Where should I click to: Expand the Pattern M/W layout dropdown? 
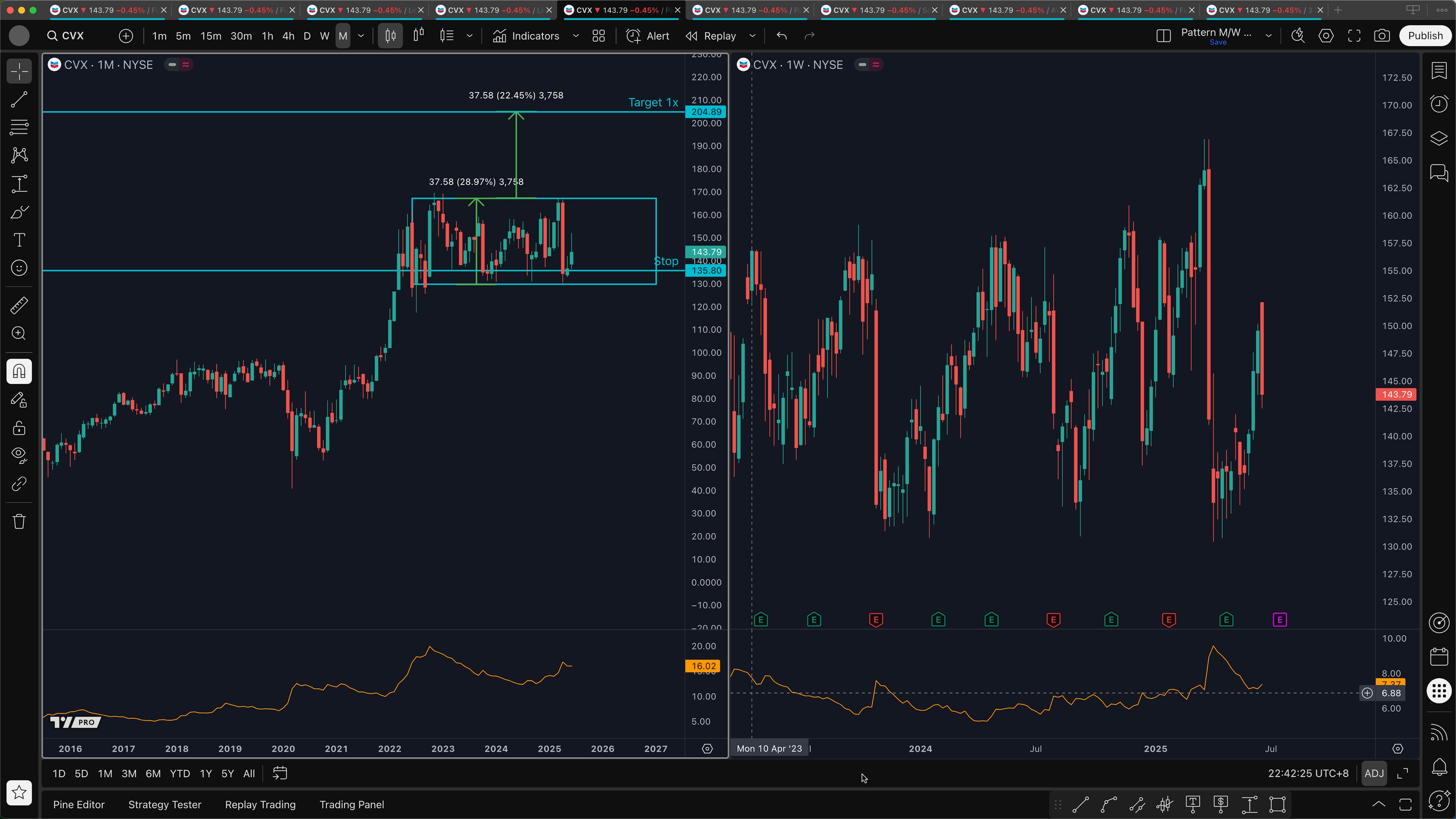(x=1268, y=36)
